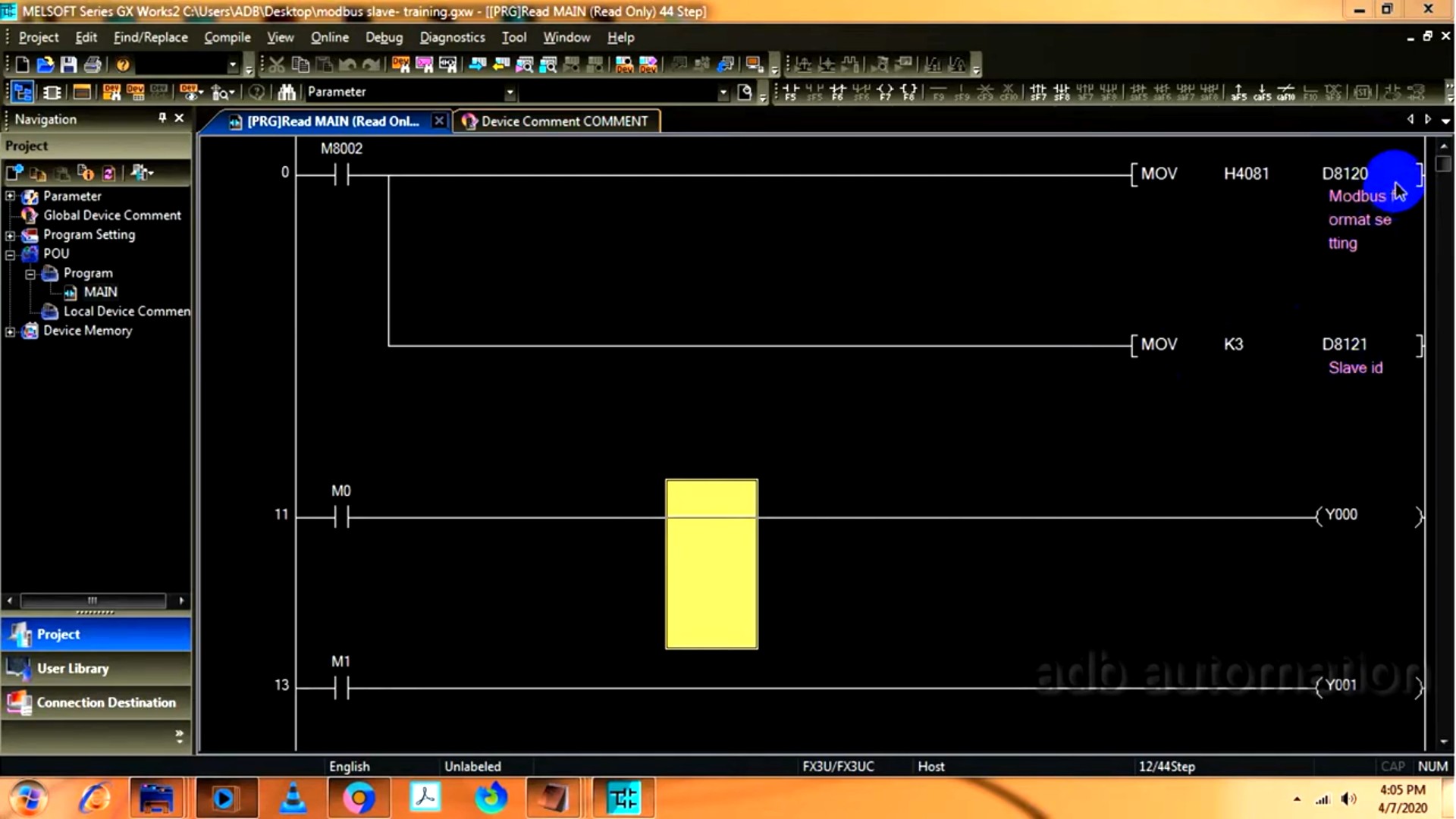Toggle Navigation window display icon

click(x=23, y=93)
